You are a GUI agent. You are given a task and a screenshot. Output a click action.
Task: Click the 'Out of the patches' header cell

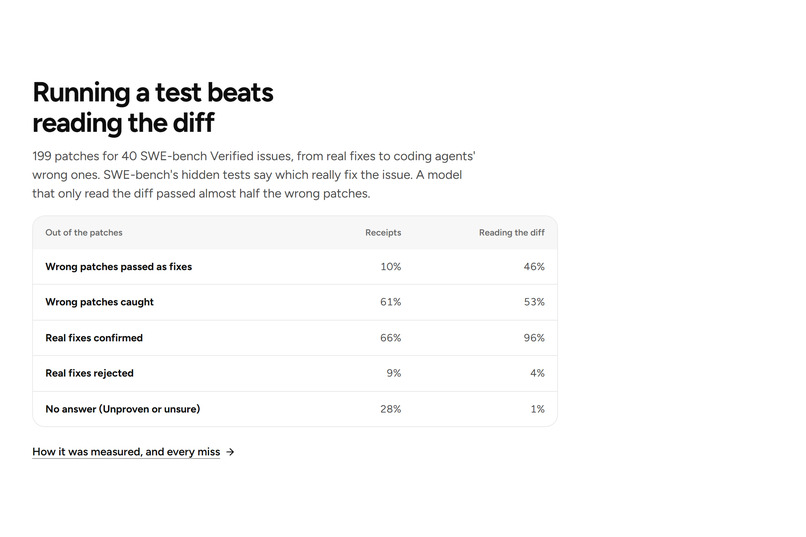84,232
